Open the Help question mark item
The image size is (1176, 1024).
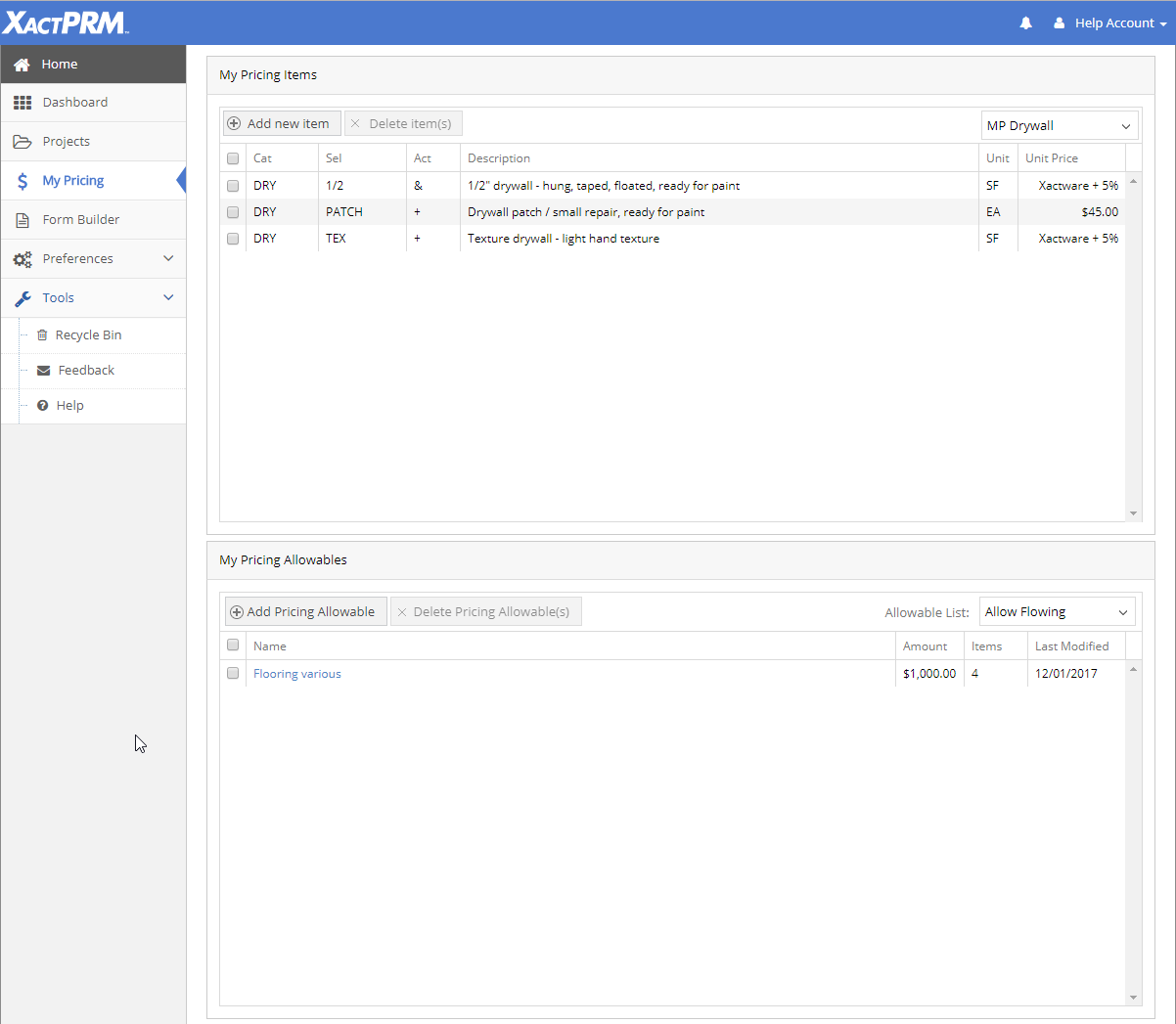click(x=68, y=406)
